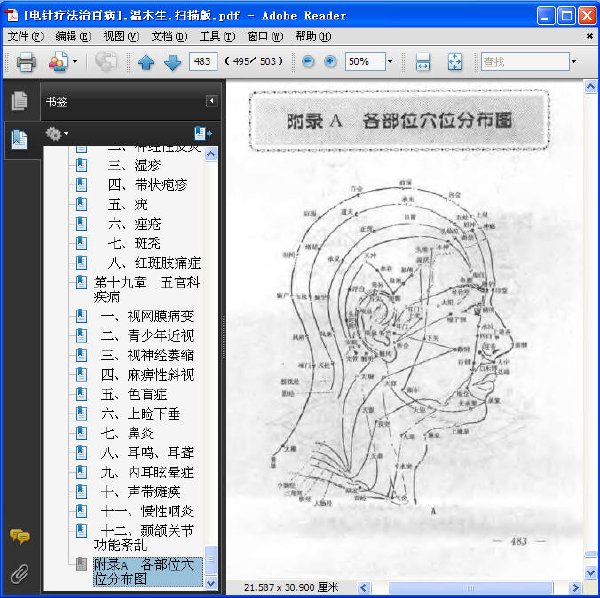Zoom out with the minus button
The width and height of the screenshot is (600, 598).
[308, 62]
